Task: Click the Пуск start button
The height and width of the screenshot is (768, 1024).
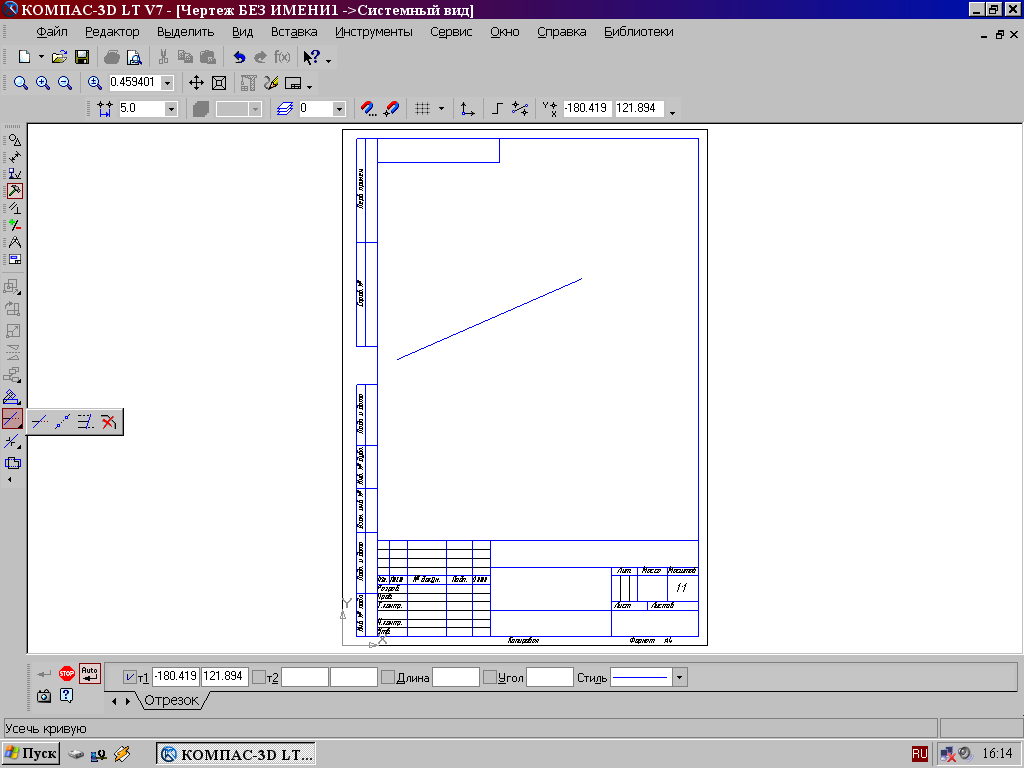Action: coord(31,754)
